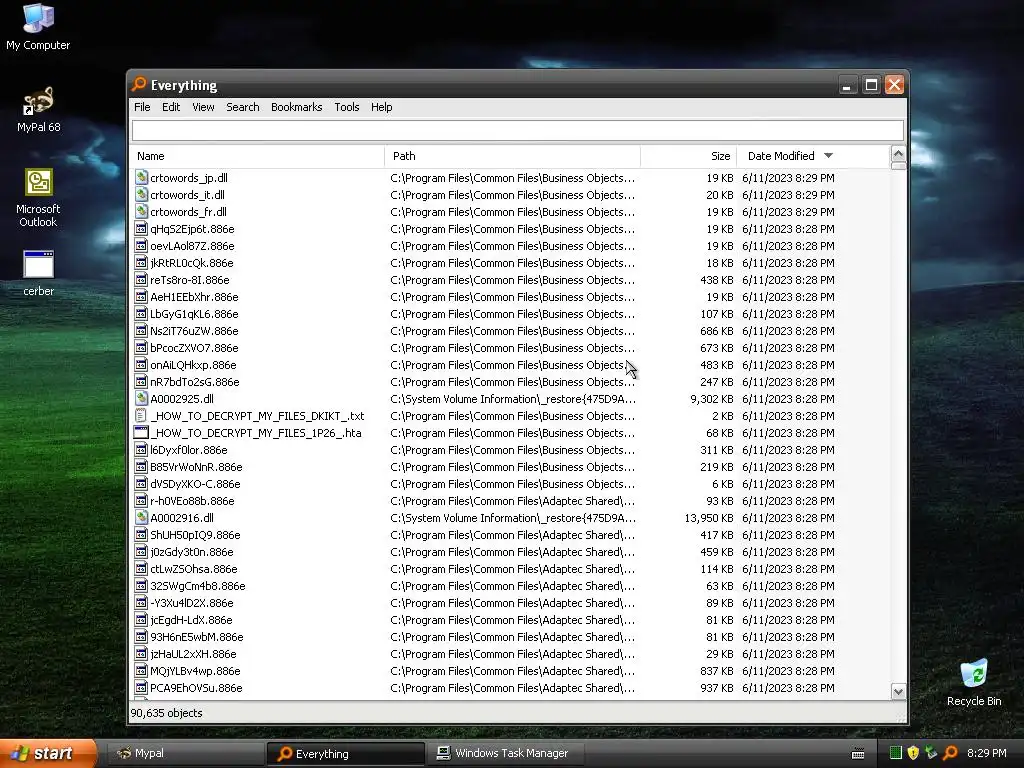Click the text file icon of _HOW_TO_DECRYPT_MY_FILES_DKIKT_.txt

pyautogui.click(x=141, y=415)
